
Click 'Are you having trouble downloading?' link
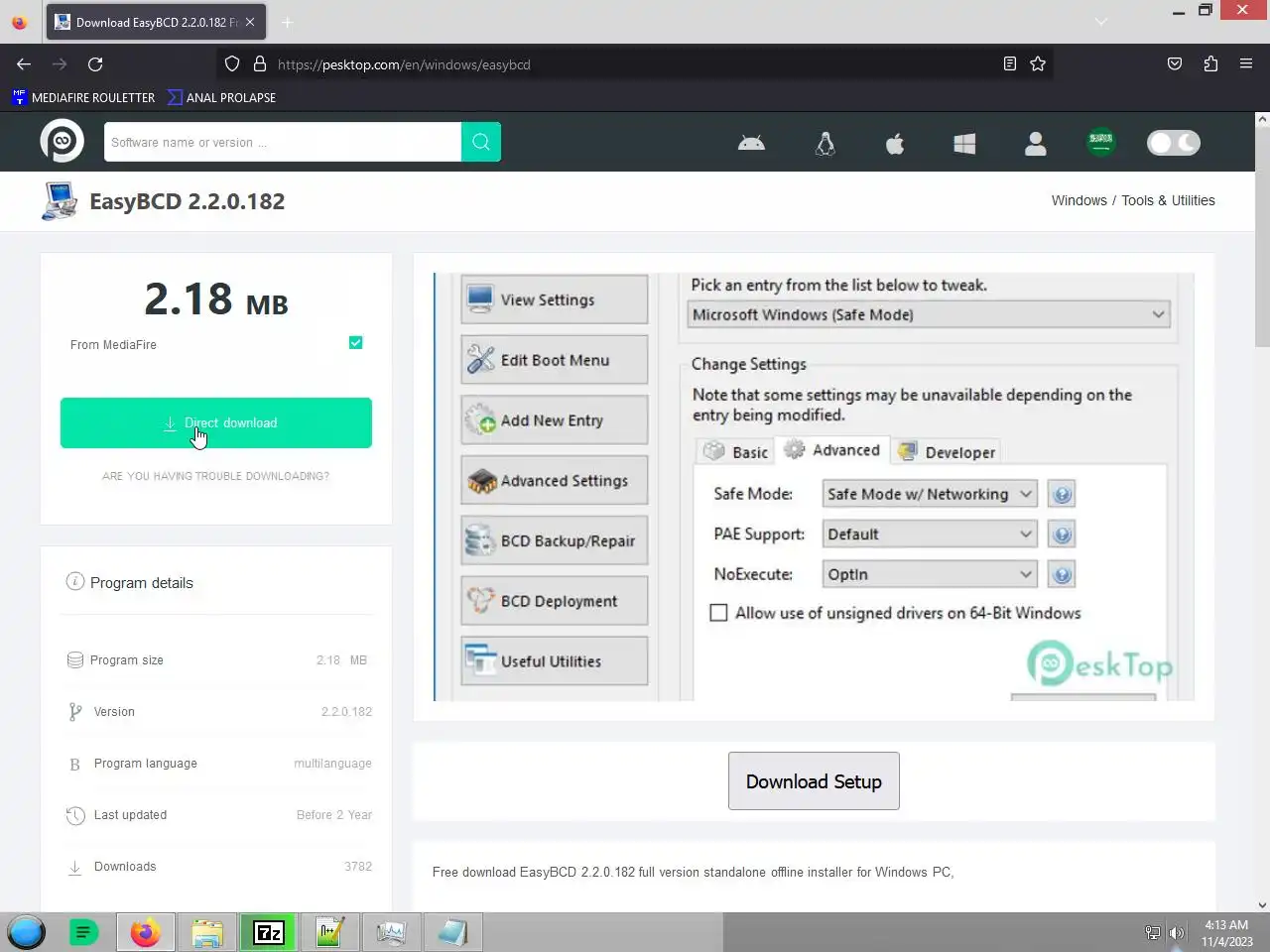point(215,476)
